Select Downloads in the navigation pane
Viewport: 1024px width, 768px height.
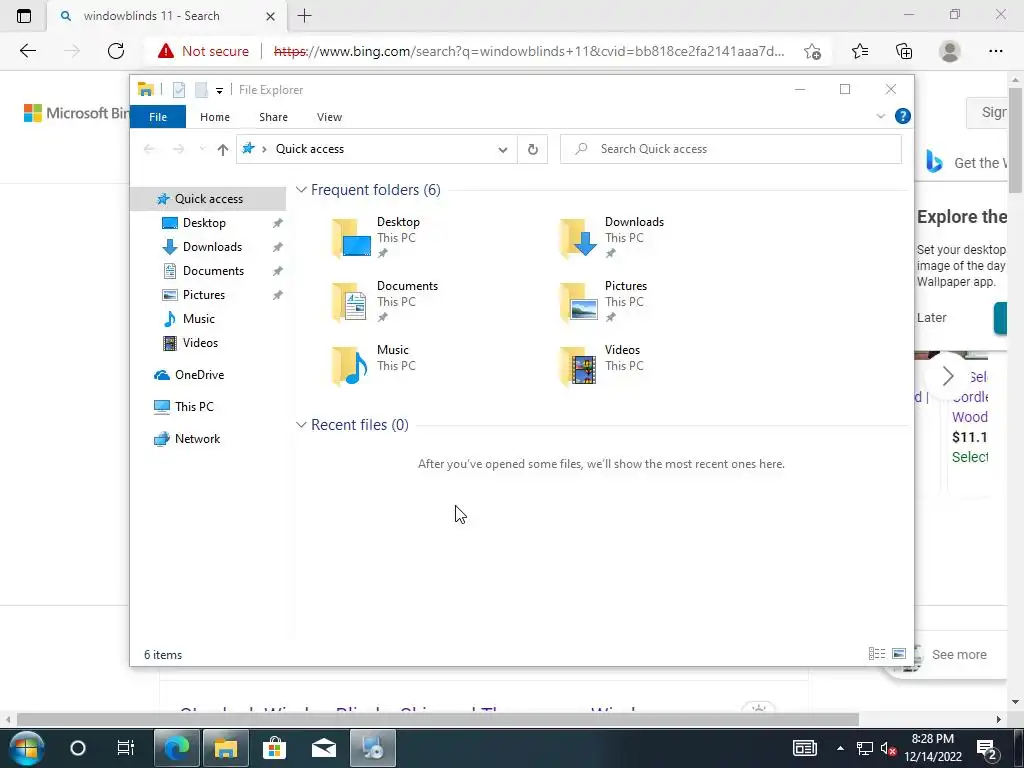click(212, 247)
